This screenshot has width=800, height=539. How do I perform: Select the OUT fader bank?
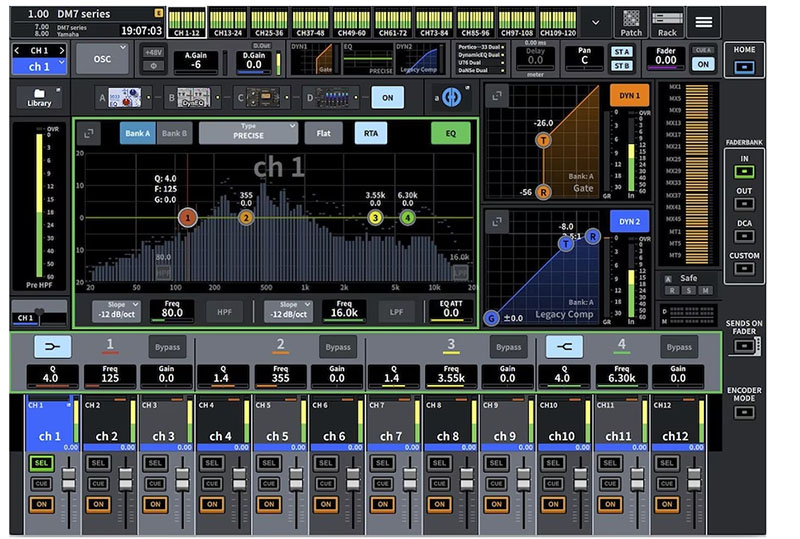point(744,204)
